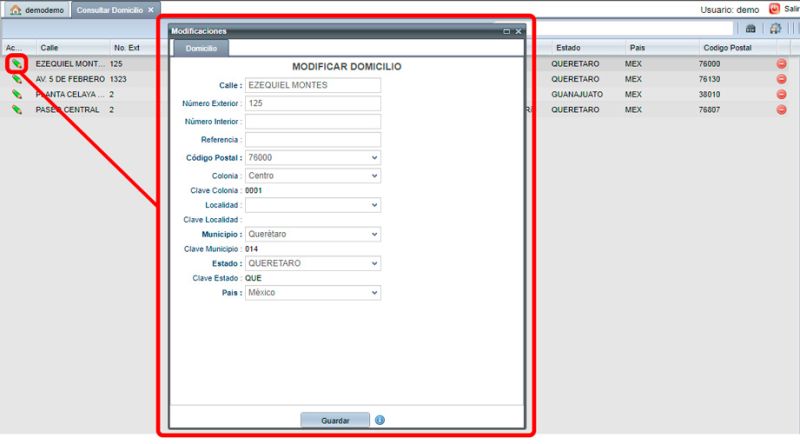The image size is (800, 444).
Task: Delete the GUANAJUATO address row
Action: [781, 94]
